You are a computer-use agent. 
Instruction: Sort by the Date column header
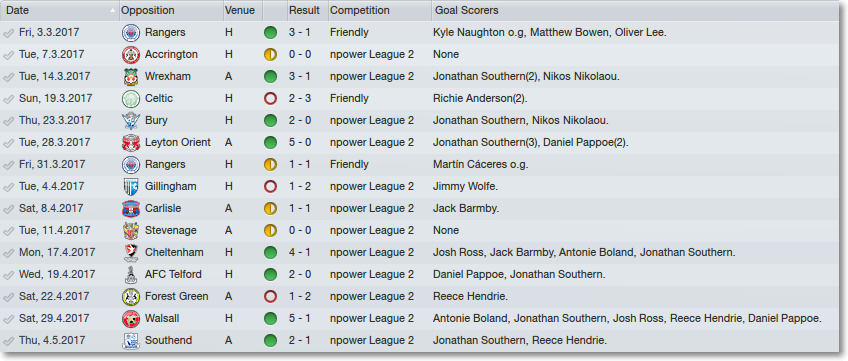60,10
